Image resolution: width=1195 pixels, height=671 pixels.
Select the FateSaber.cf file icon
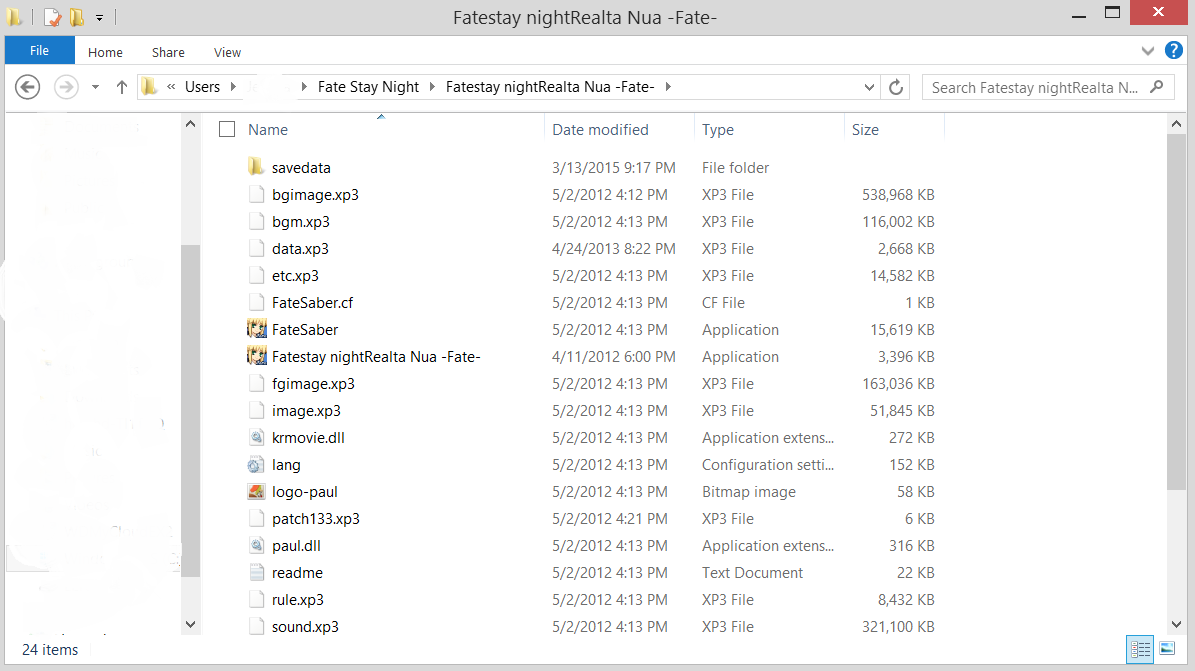click(257, 303)
